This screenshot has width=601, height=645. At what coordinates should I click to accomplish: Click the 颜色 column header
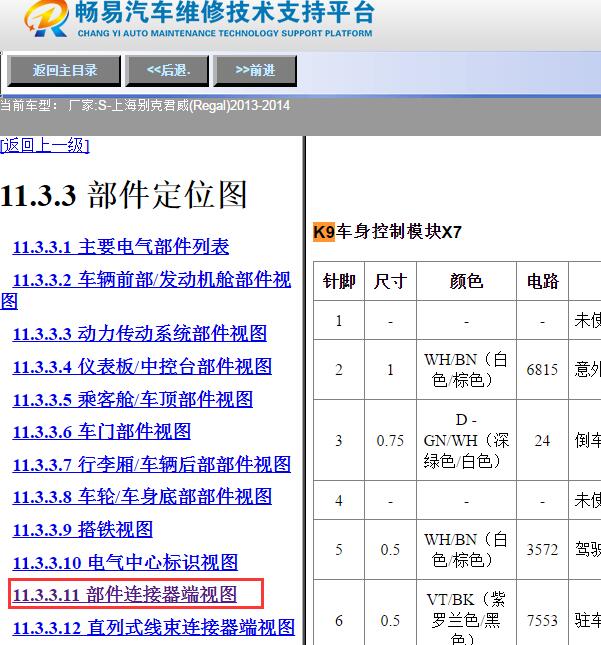tap(466, 281)
